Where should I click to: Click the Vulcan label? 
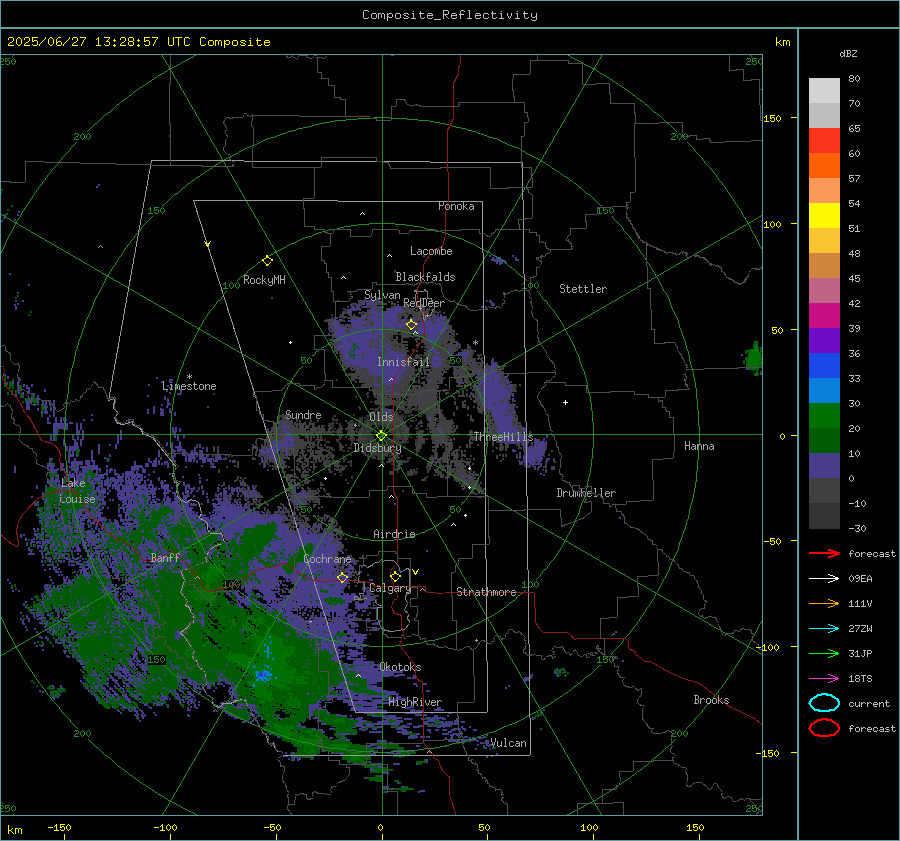point(508,743)
